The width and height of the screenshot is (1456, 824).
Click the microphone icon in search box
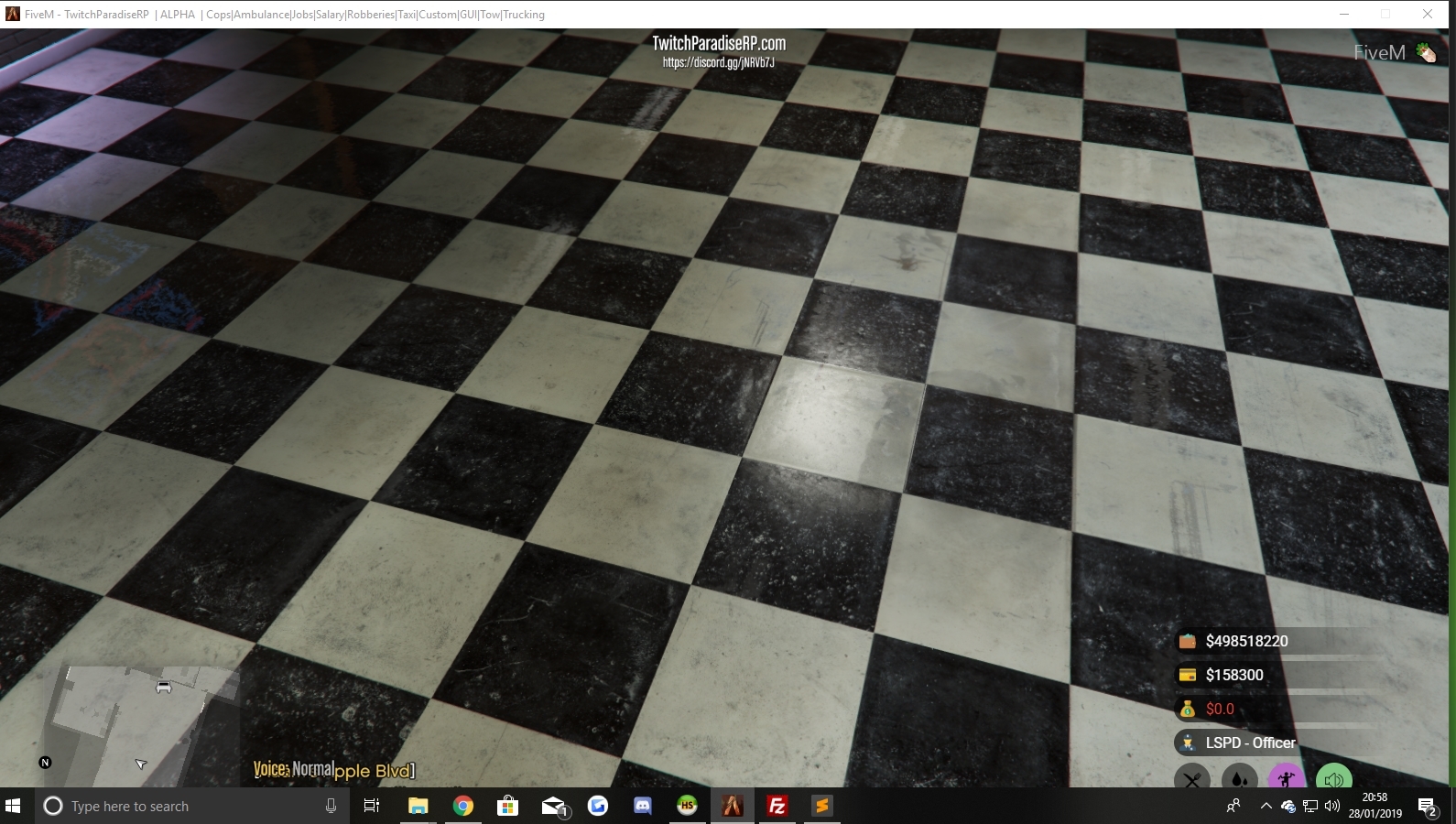(x=331, y=806)
